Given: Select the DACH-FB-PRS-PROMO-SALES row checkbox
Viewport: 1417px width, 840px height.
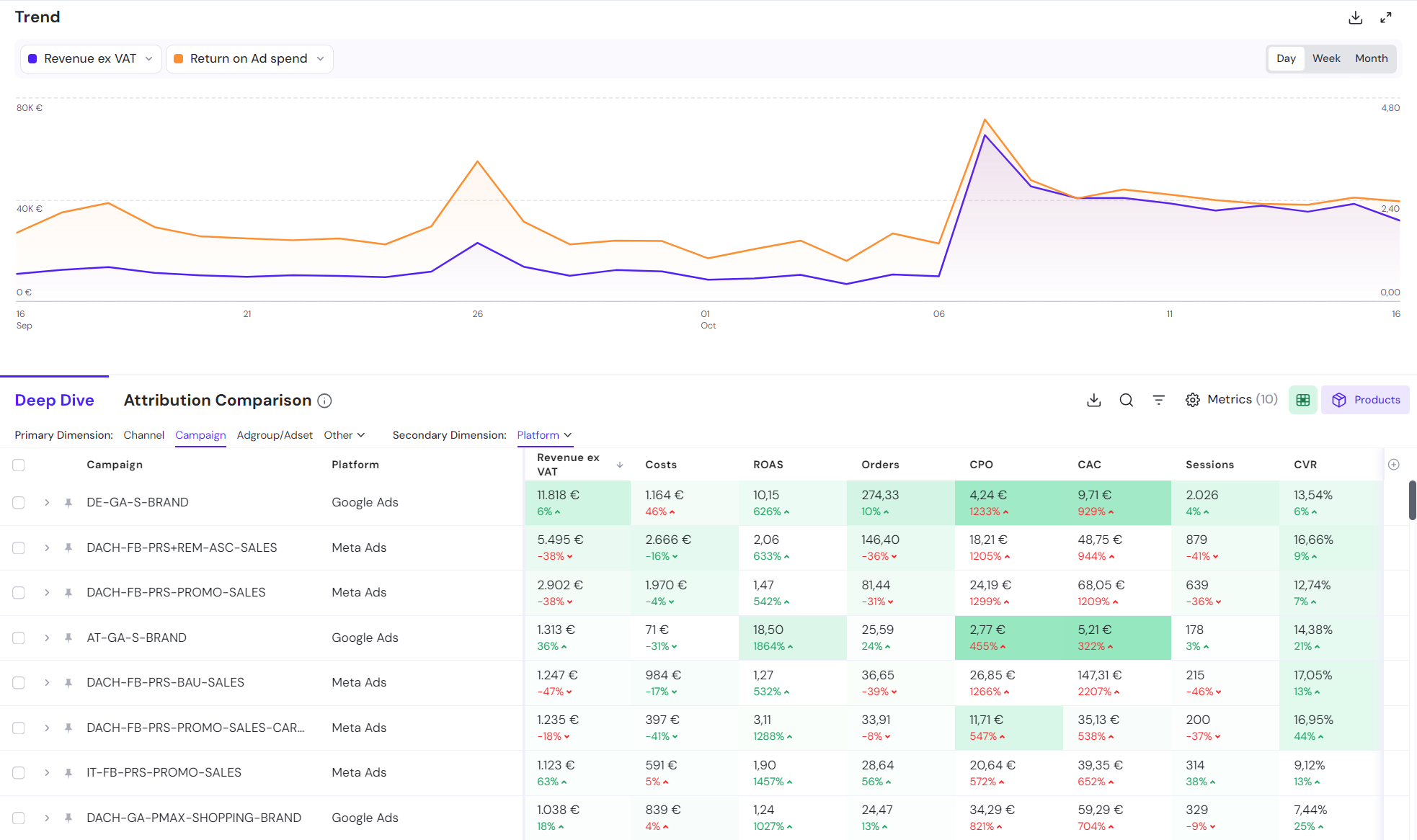Looking at the screenshot, I should (18, 592).
